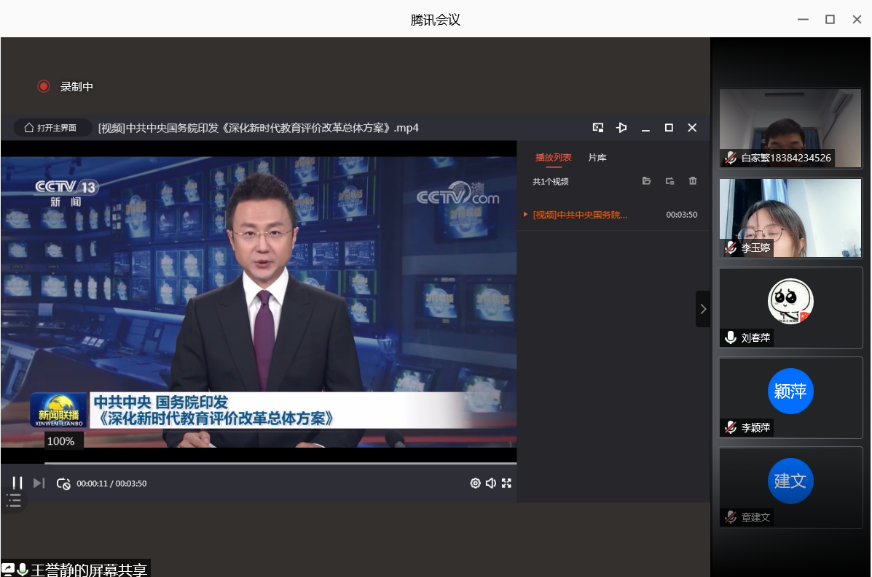Expand the playlist video entry arrow
Image resolution: width=872 pixels, height=577 pixels.
[x=526, y=214]
